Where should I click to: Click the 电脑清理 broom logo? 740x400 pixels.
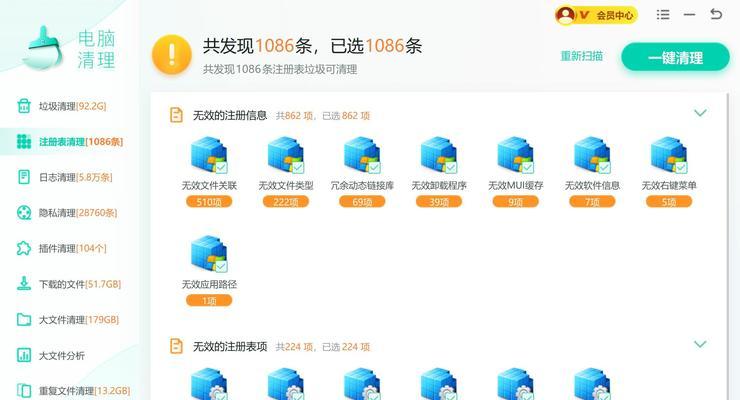tap(43, 48)
